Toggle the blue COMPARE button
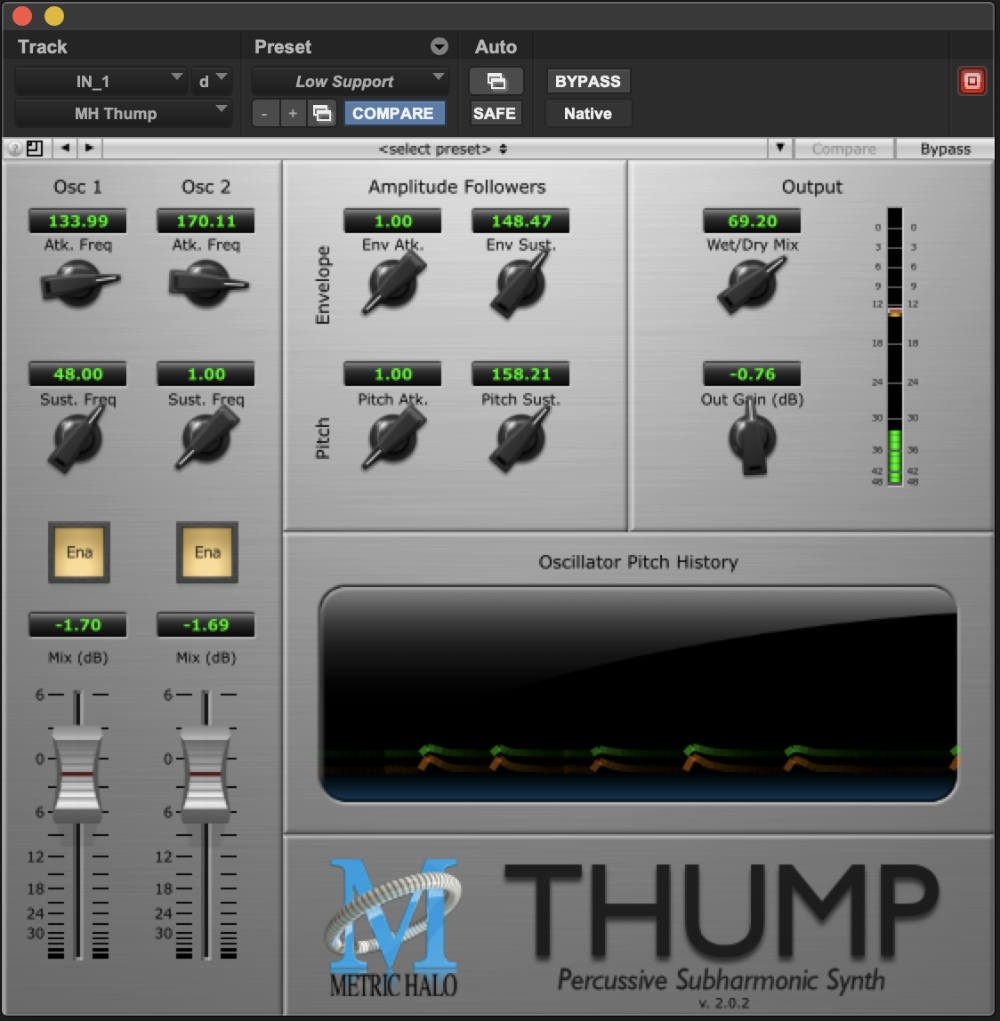This screenshot has height=1021, width=1000. click(x=393, y=113)
